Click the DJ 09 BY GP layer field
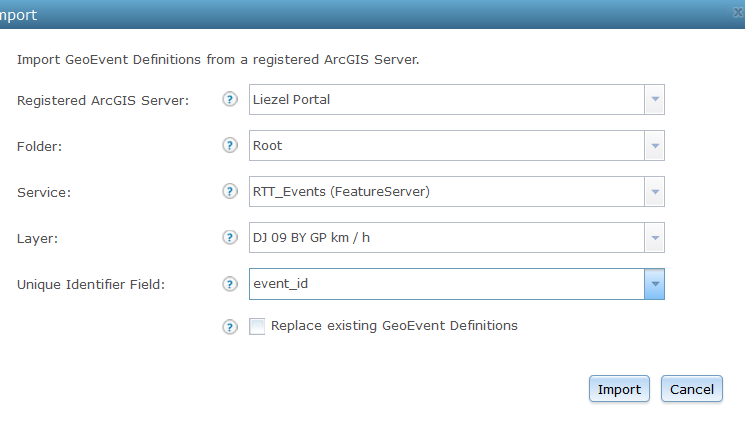The image size is (745, 431). pos(445,238)
